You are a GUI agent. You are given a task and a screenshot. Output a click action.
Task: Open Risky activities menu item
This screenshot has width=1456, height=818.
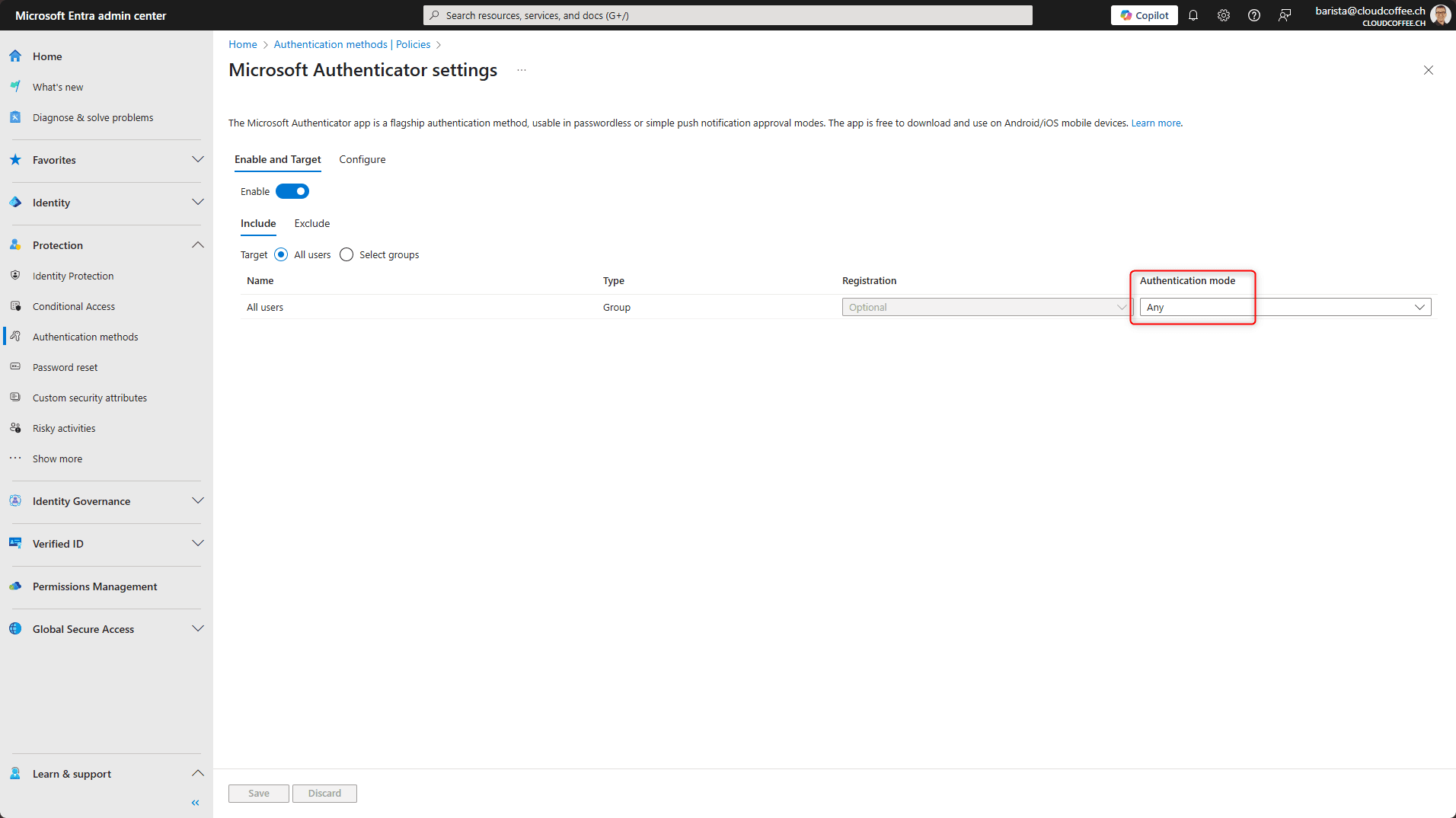pos(64,428)
